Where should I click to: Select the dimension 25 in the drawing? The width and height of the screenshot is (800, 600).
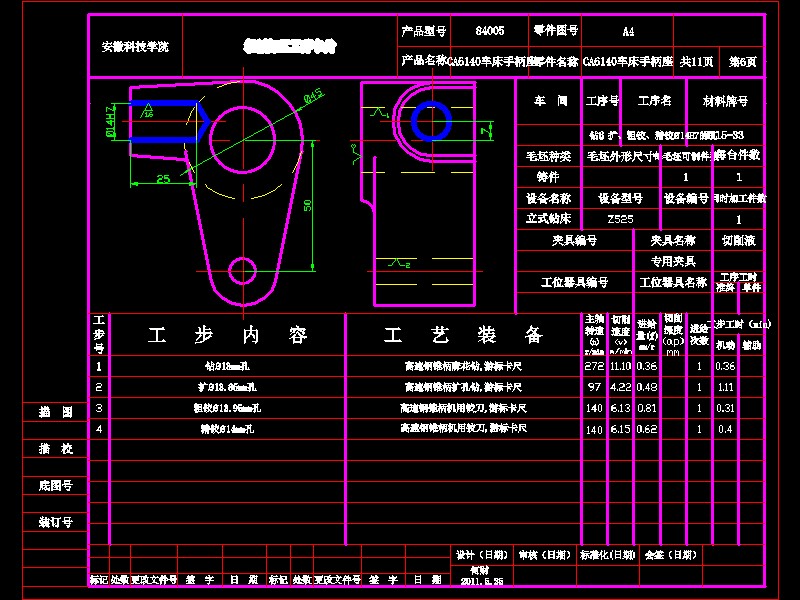[x=163, y=179]
